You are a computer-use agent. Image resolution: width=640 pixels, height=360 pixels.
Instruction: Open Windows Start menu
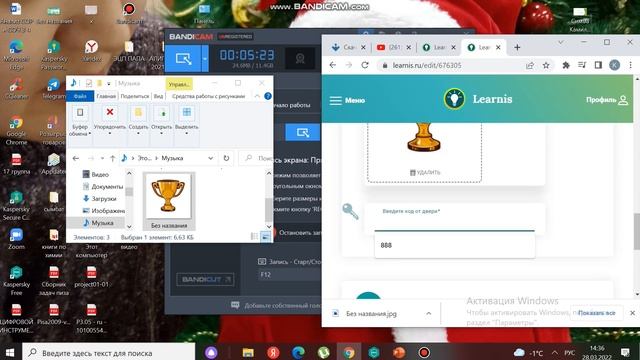[x=10, y=352]
